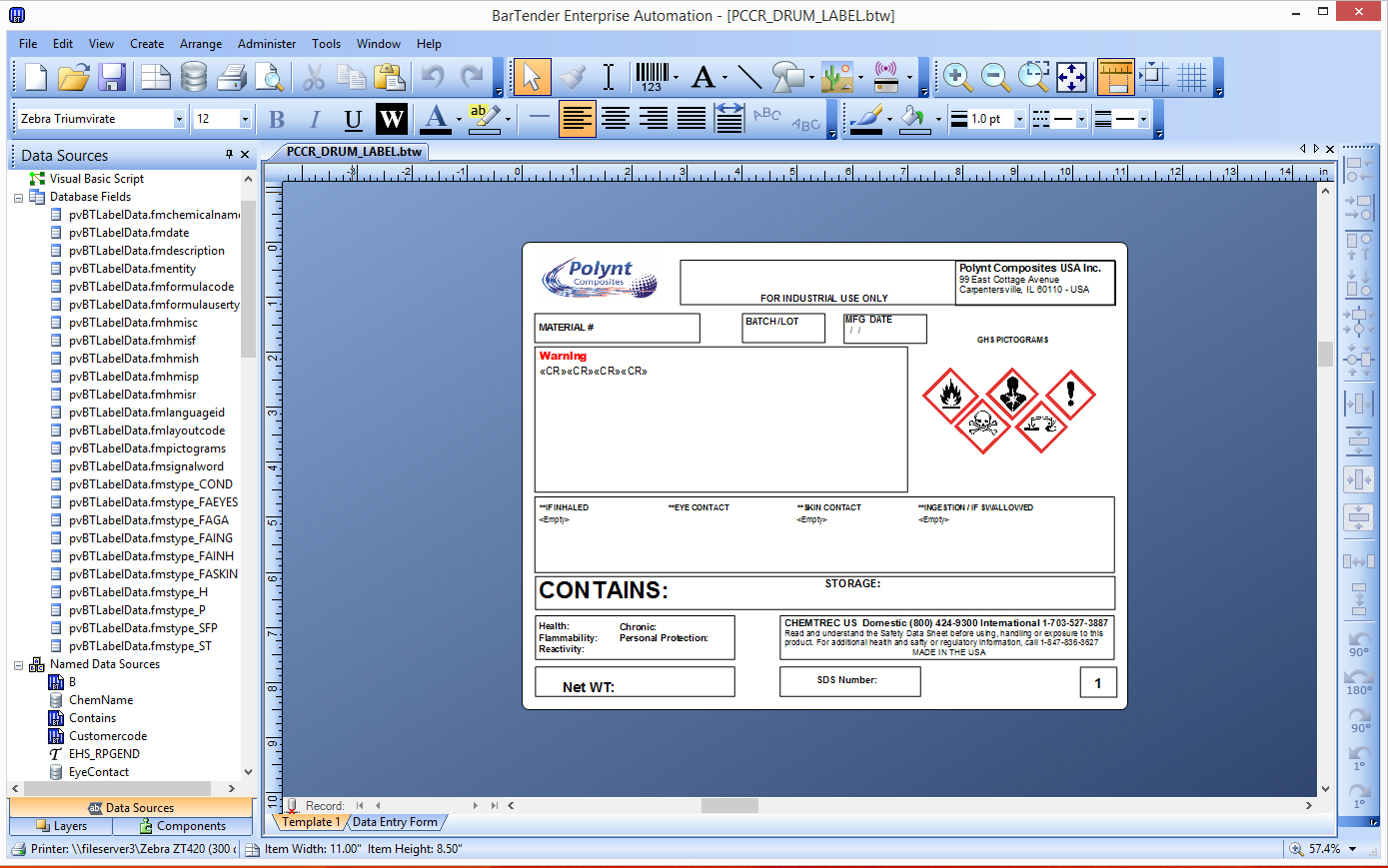Select the pointer arrow tool
The image size is (1388, 868).
532,77
